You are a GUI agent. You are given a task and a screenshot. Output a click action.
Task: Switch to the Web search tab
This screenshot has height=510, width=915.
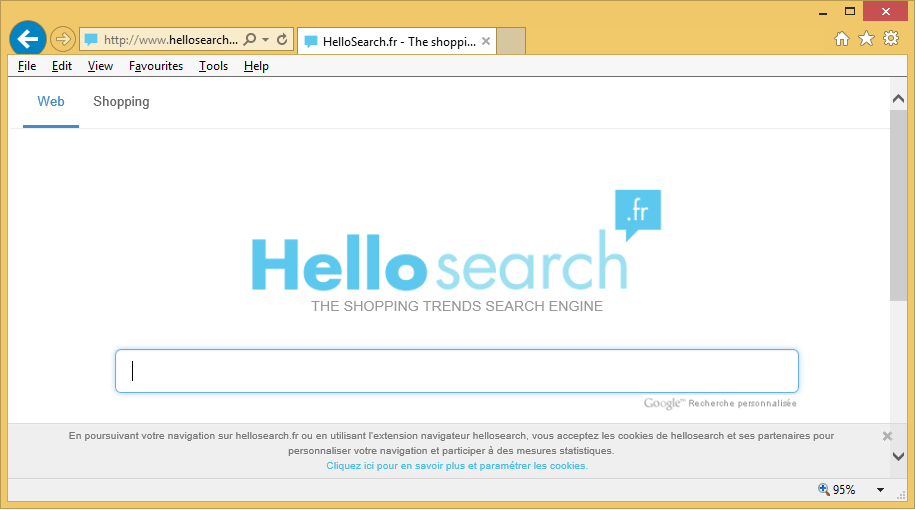point(51,102)
